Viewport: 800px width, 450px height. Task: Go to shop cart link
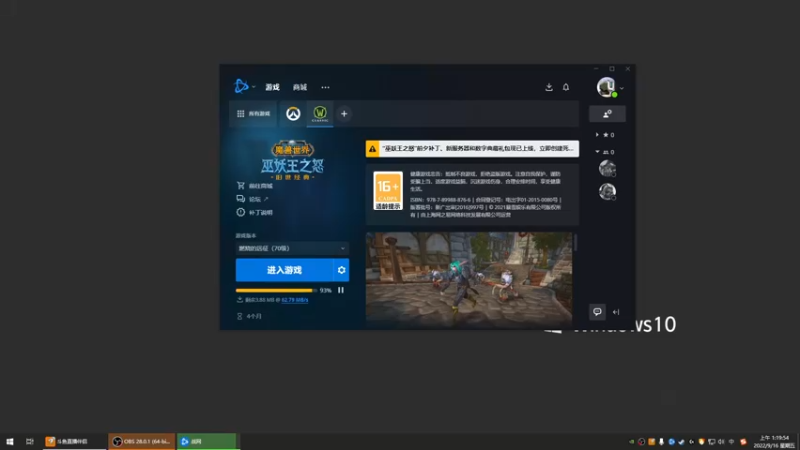pos(255,186)
